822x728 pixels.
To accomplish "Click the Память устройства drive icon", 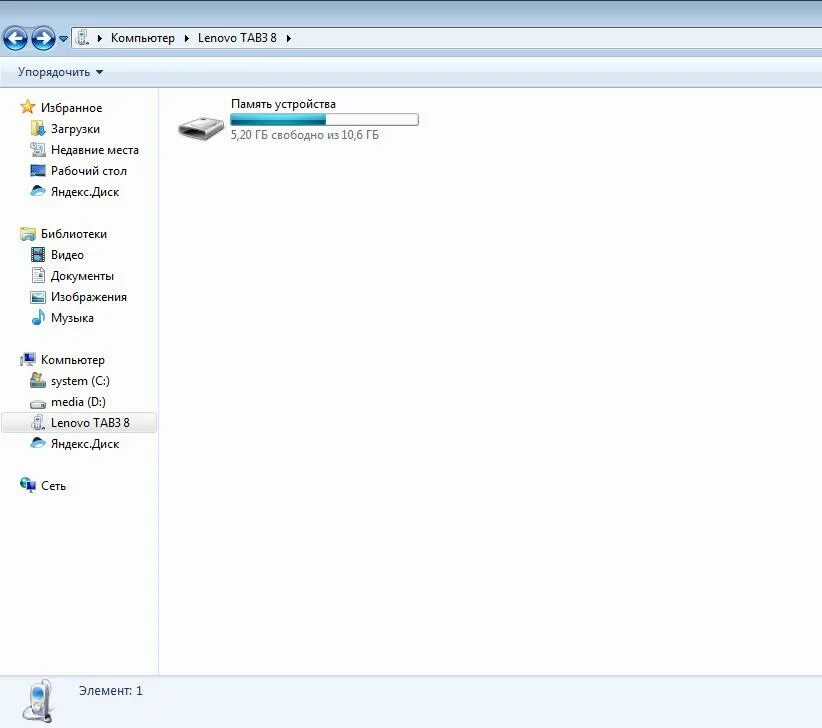I will pos(201,127).
